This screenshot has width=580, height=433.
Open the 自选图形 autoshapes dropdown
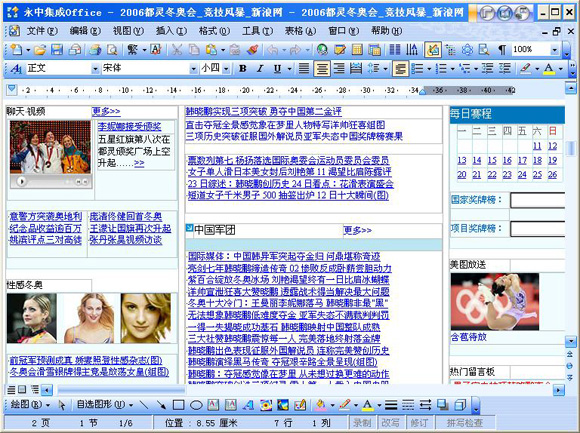[x=105, y=405]
